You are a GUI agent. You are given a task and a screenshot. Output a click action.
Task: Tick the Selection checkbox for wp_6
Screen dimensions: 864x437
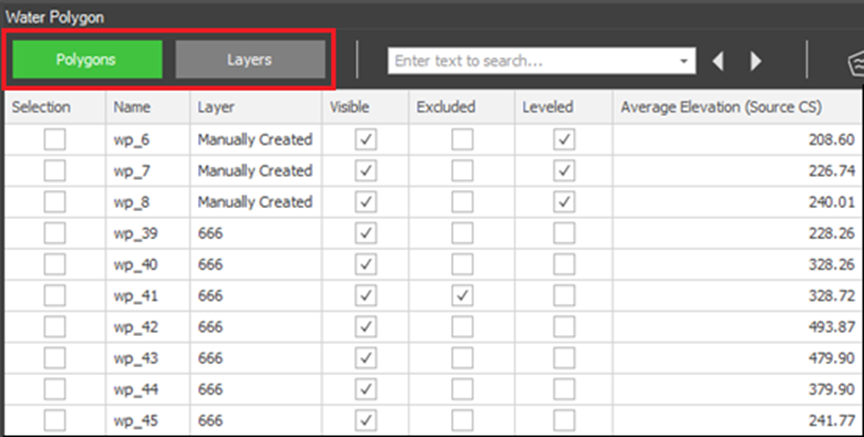pyautogui.click(x=55, y=139)
